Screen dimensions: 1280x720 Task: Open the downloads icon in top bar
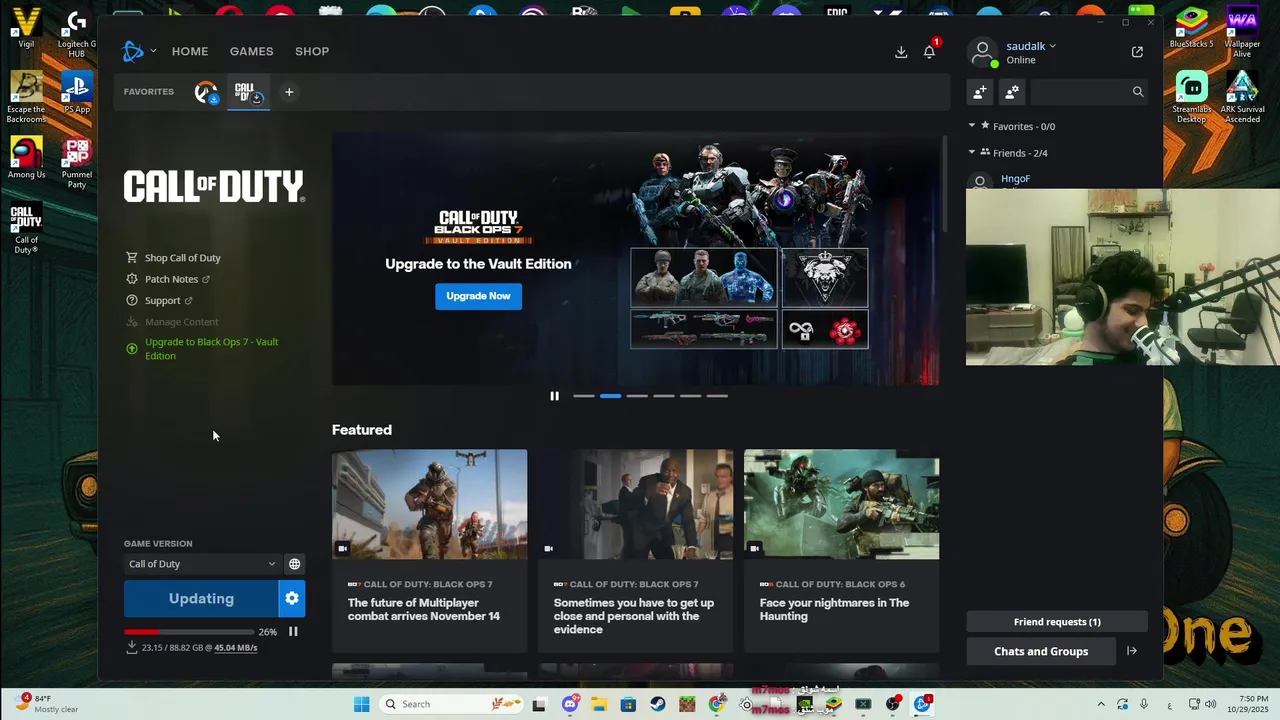[x=901, y=52]
